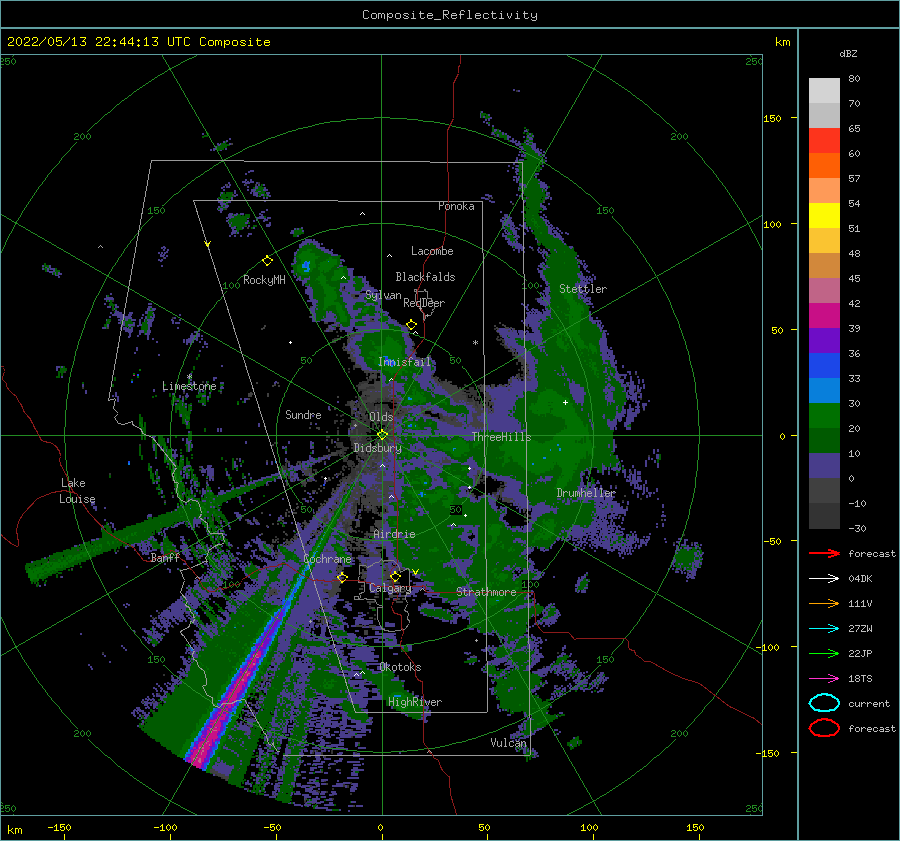This screenshot has height=841, width=900.
Task: Click the Innisfail label
Action: (x=404, y=362)
